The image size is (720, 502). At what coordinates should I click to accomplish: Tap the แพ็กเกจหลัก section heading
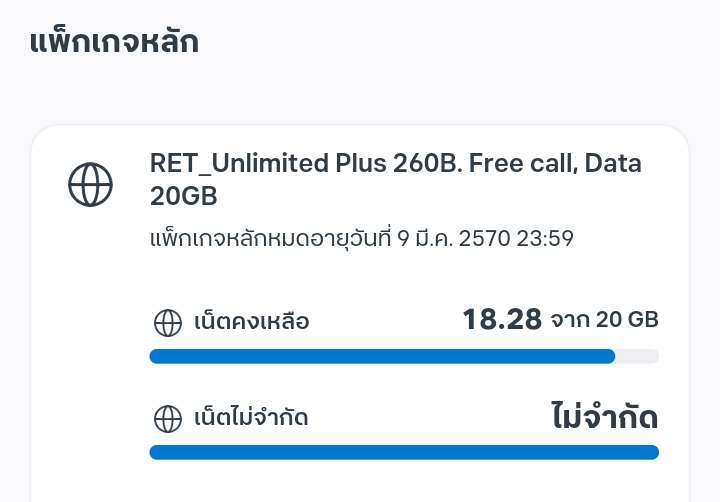(x=113, y=42)
